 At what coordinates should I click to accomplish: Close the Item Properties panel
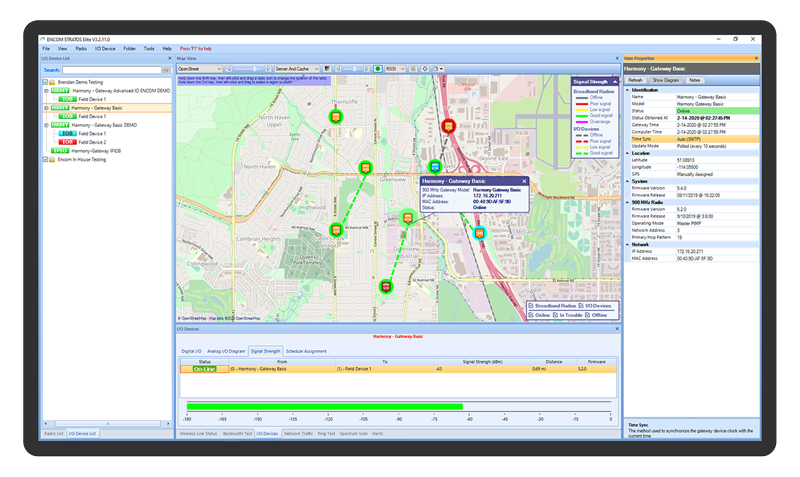[756, 58]
